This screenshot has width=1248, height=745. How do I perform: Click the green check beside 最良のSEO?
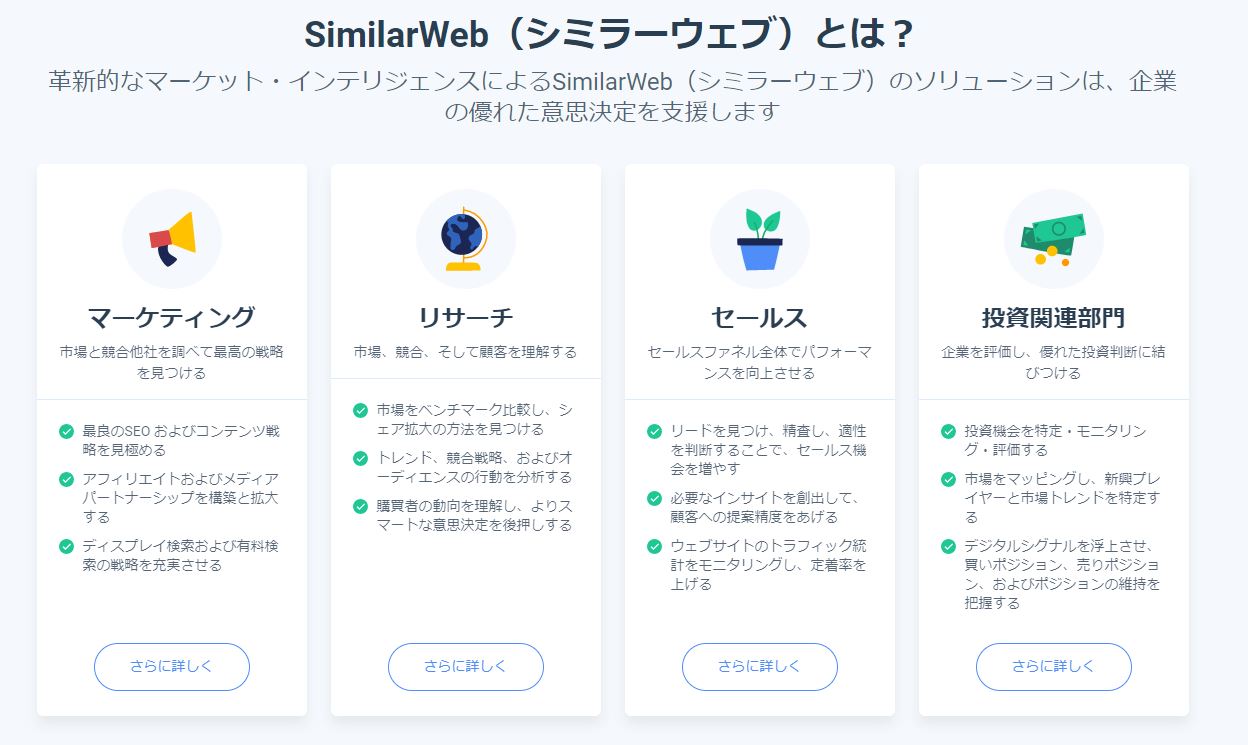point(67,432)
